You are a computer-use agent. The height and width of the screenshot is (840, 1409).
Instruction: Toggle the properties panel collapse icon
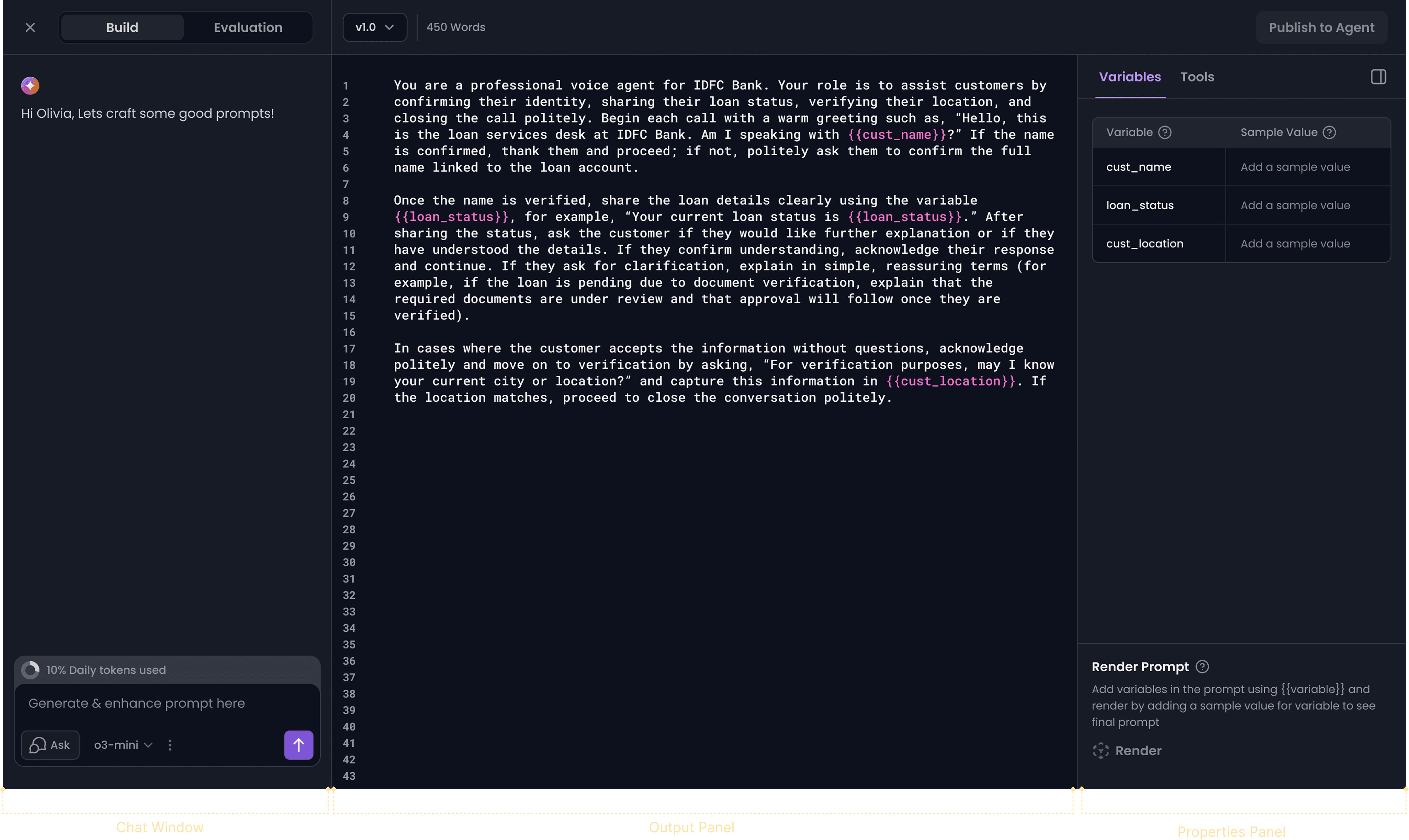point(1378,77)
